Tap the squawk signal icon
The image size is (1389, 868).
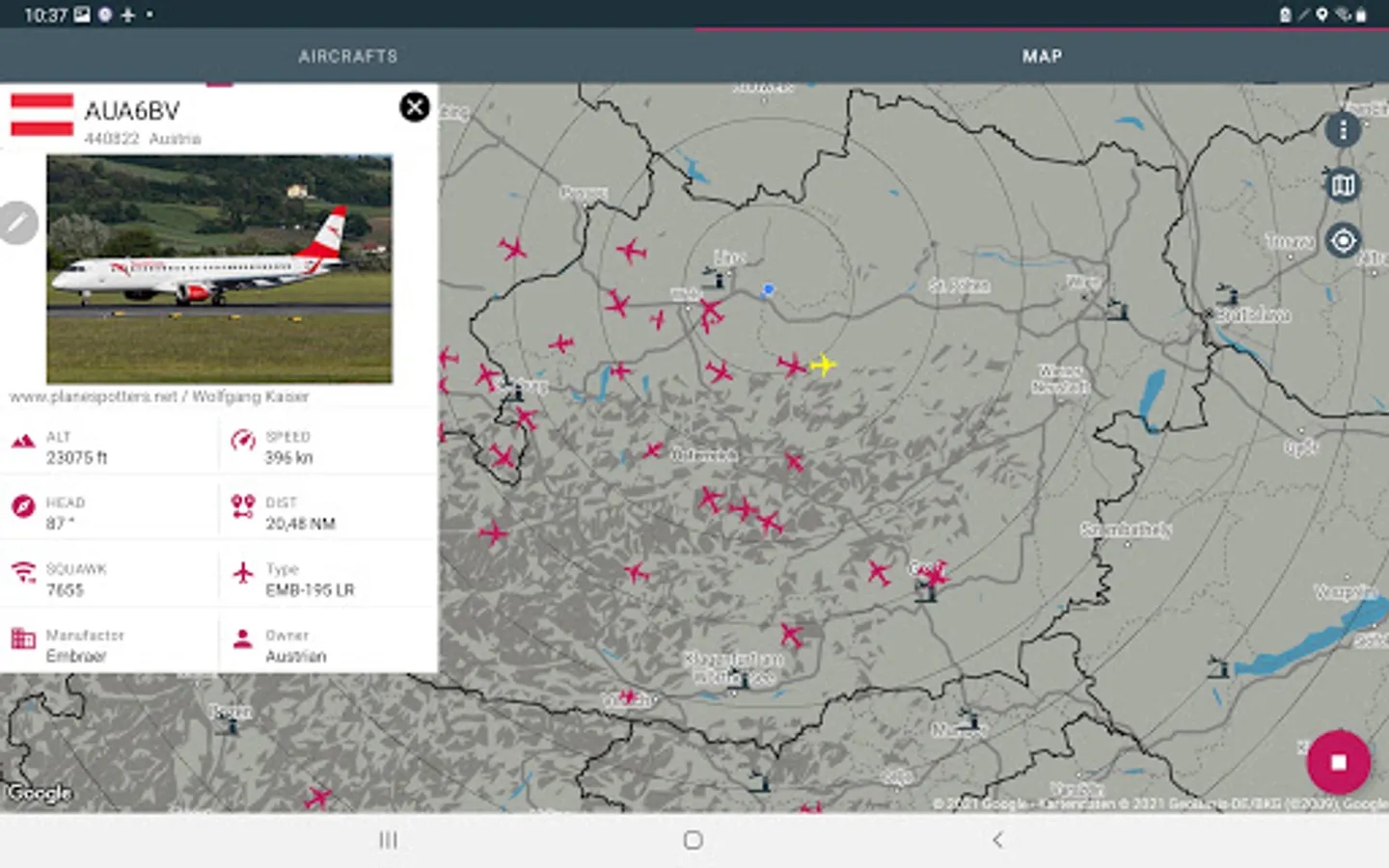[x=23, y=572]
